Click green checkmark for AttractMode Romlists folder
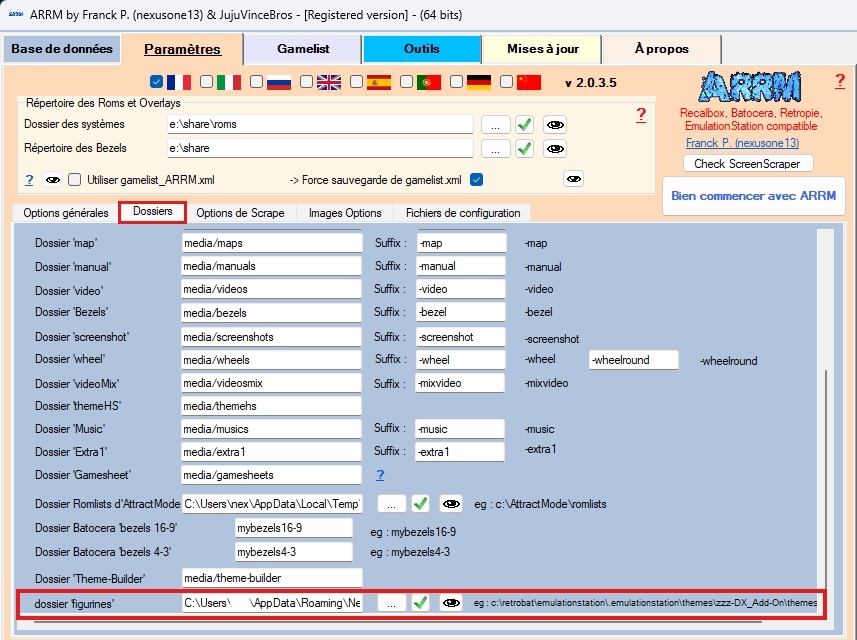This screenshot has width=857, height=640. (421, 504)
